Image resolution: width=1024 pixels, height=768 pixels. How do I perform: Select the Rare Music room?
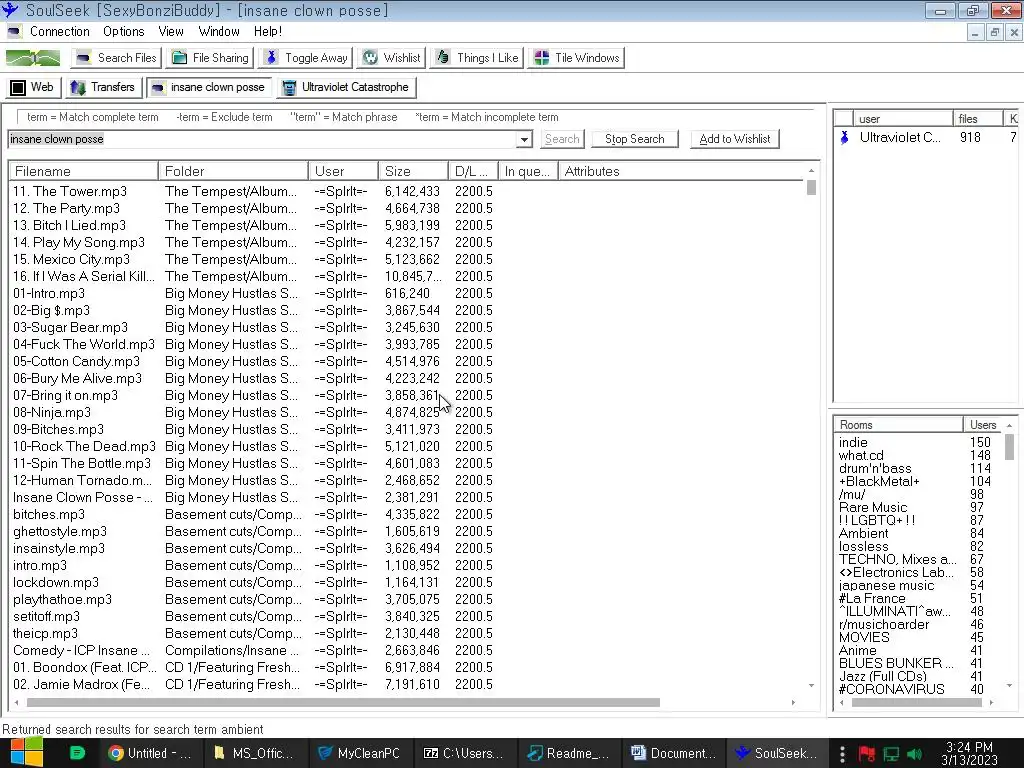pyautogui.click(x=873, y=507)
